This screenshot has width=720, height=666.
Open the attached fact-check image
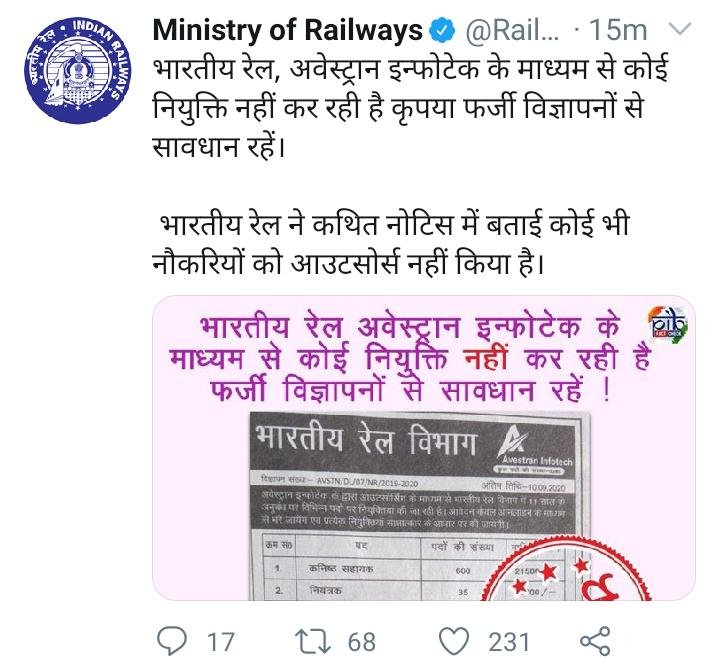tap(423, 448)
